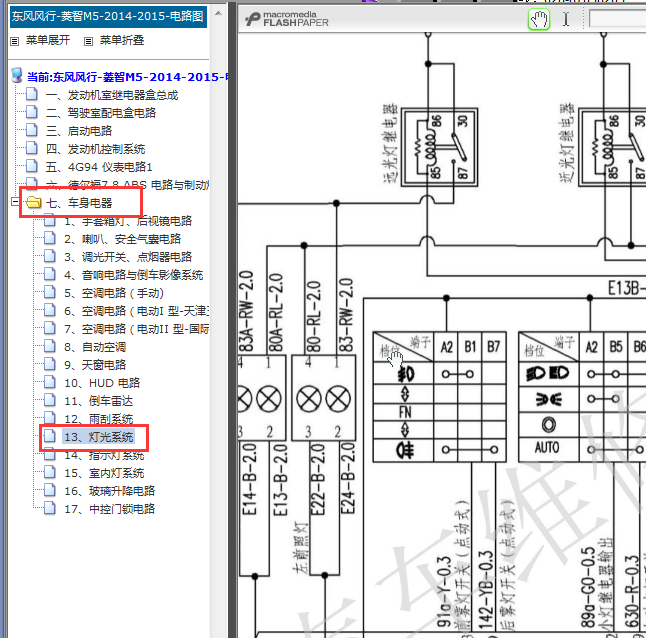This screenshot has height=638, width=646.
Task: Open the root node 当前:东风风行-菱智M5-2014-2015
Action: coord(128,77)
